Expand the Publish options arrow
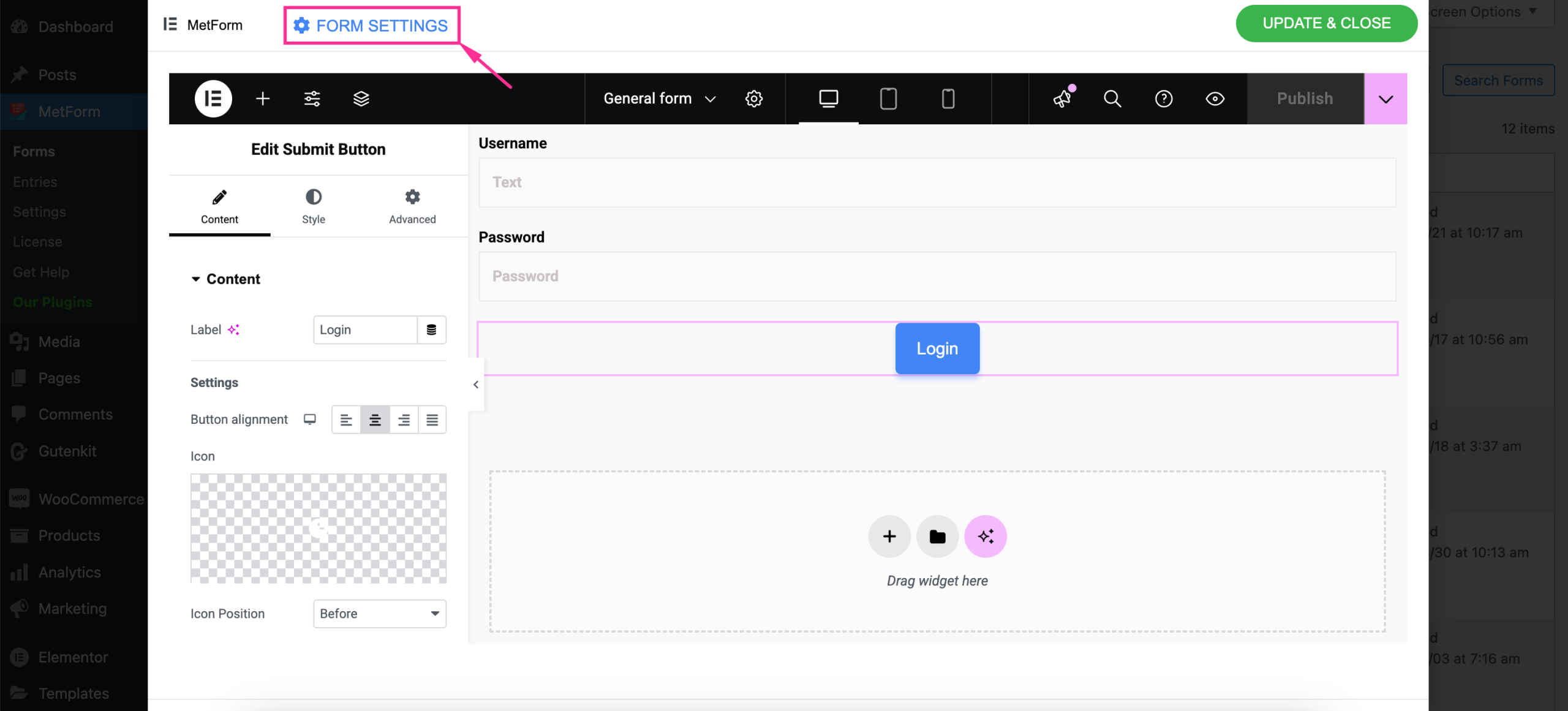 tap(1385, 99)
